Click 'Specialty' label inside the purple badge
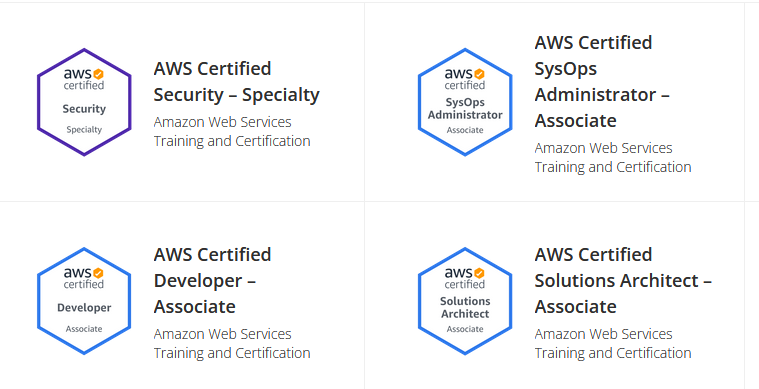The height and width of the screenshot is (389, 759). [84, 130]
